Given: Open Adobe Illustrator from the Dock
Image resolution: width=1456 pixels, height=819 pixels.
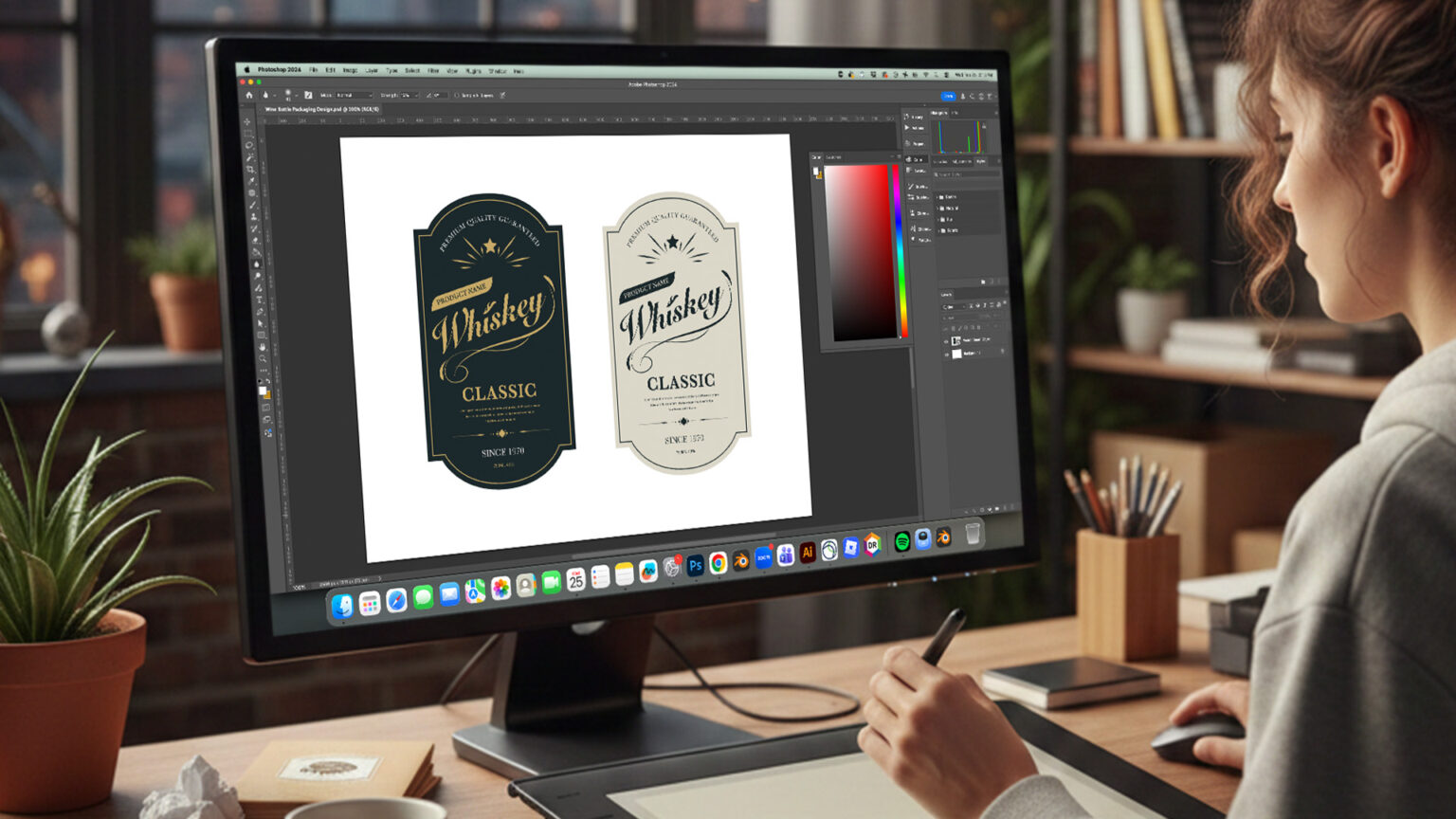Looking at the screenshot, I should [807, 552].
